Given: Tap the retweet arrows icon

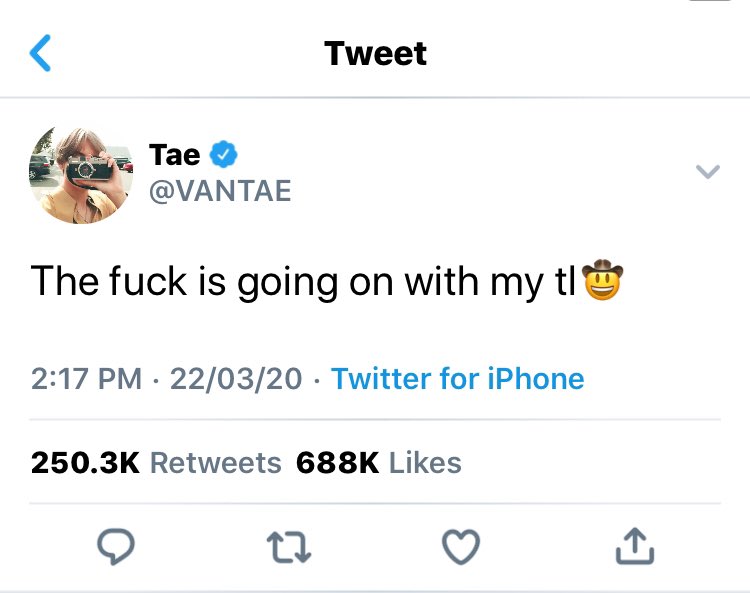Looking at the screenshot, I should click(x=289, y=547).
